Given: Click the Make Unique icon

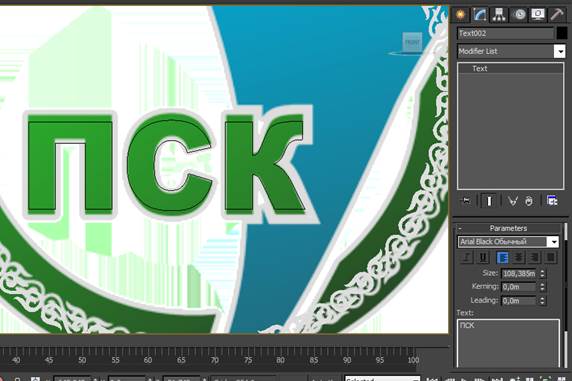Looking at the screenshot, I should pyautogui.click(x=513, y=201).
